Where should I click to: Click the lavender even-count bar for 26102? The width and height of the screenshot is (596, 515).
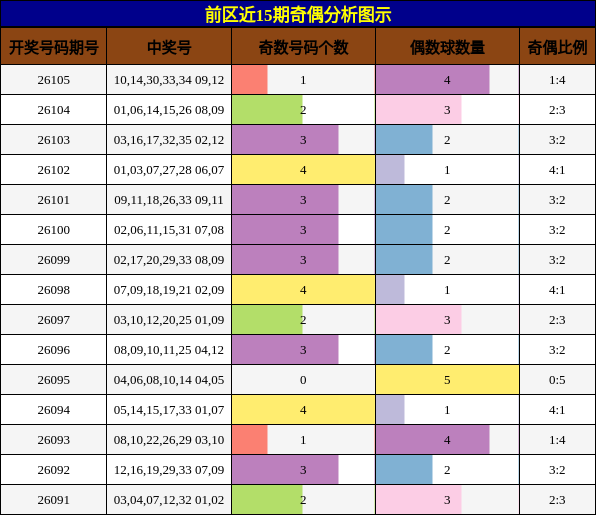point(390,170)
